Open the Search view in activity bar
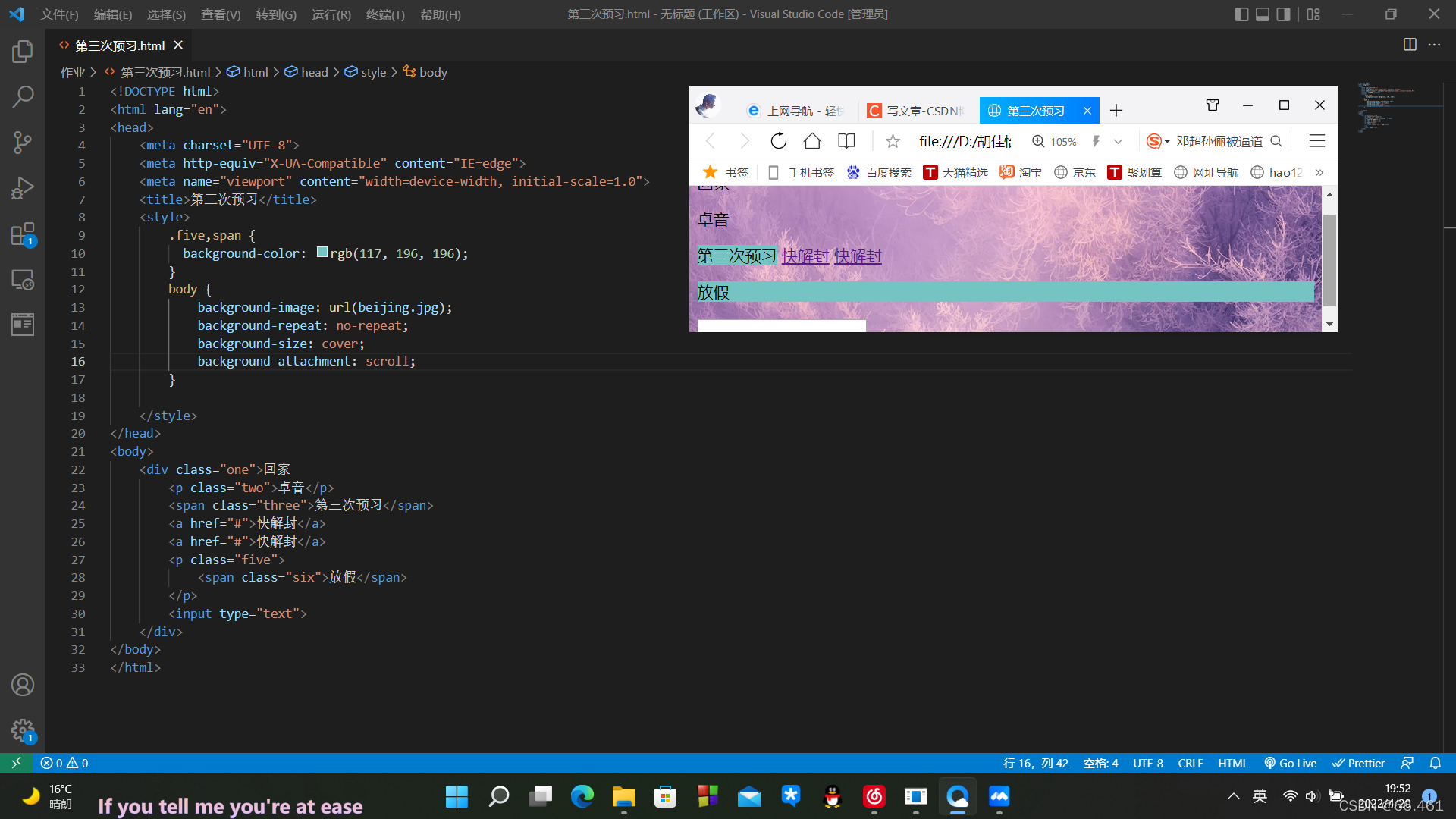This screenshot has height=819, width=1456. pos(23,96)
